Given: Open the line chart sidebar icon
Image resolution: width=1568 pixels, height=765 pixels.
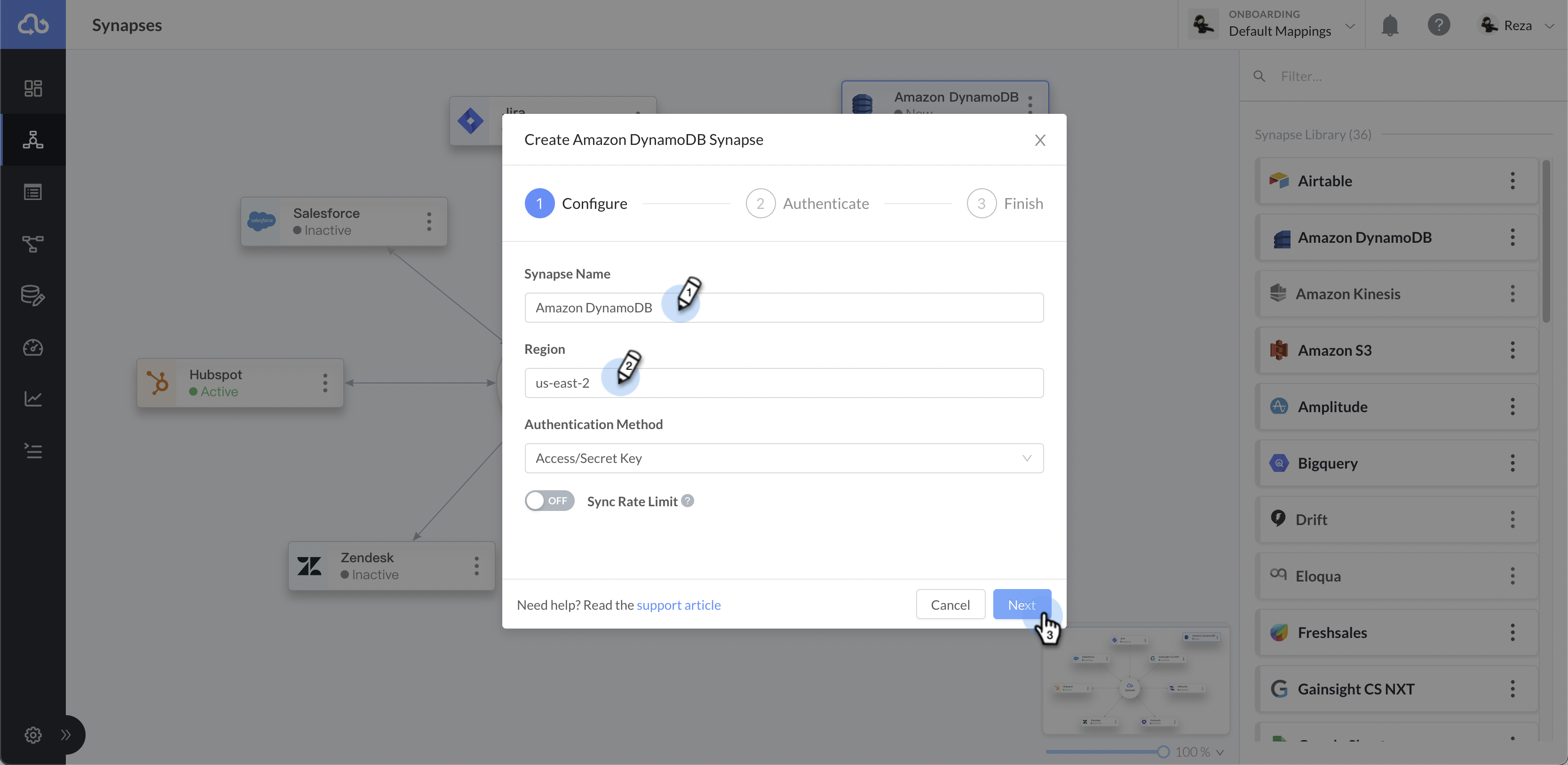Looking at the screenshot, I should (x=33, y=399).
